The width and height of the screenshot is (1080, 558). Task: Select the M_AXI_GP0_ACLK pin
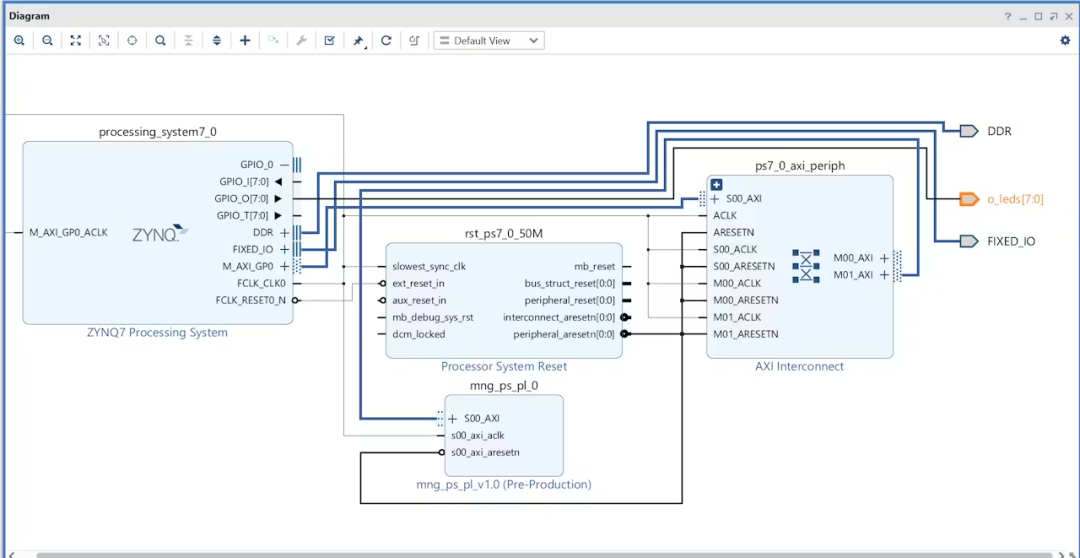tap(68, 233)
